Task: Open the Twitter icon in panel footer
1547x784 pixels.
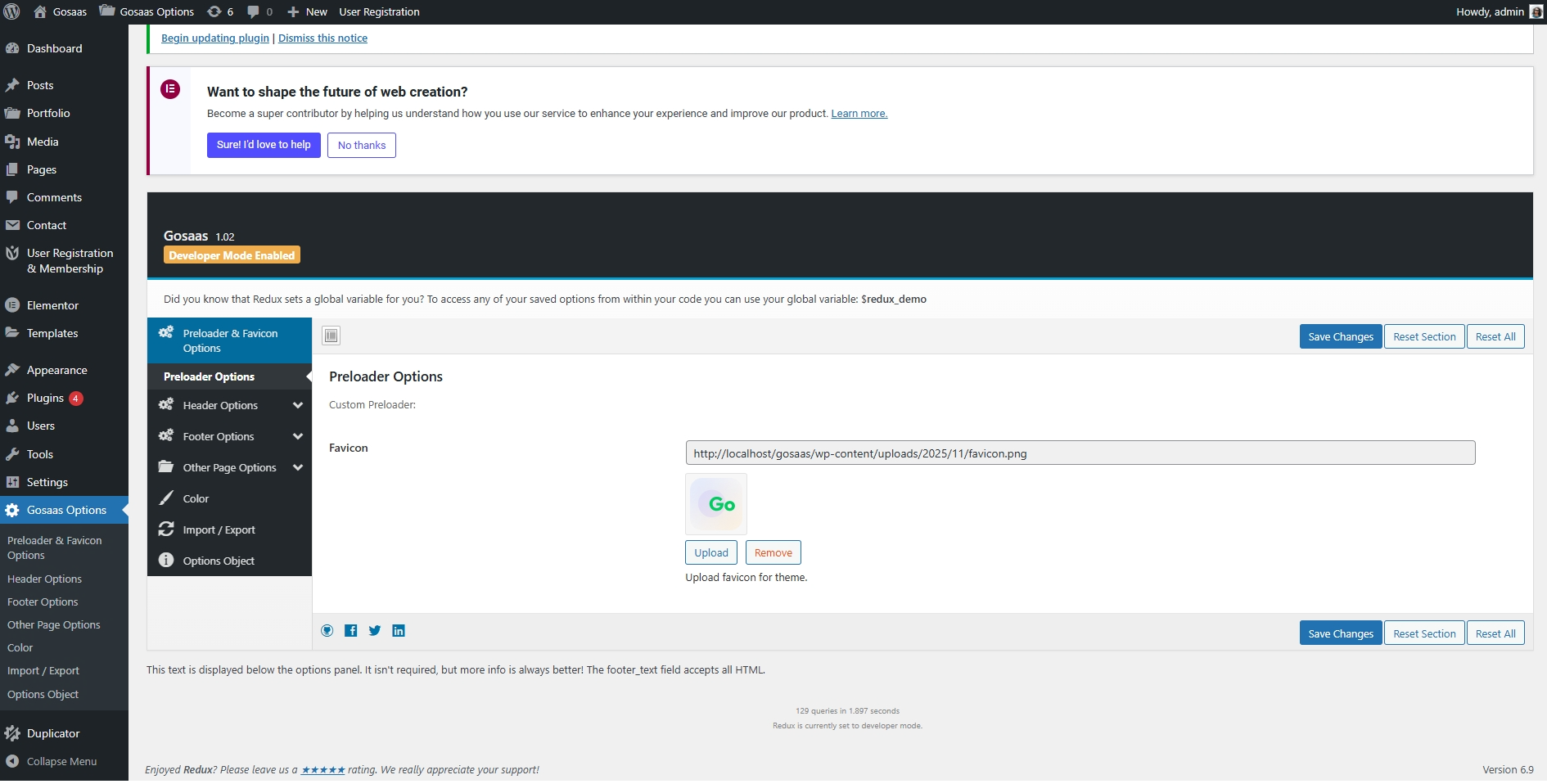Action: pos(375,630)
